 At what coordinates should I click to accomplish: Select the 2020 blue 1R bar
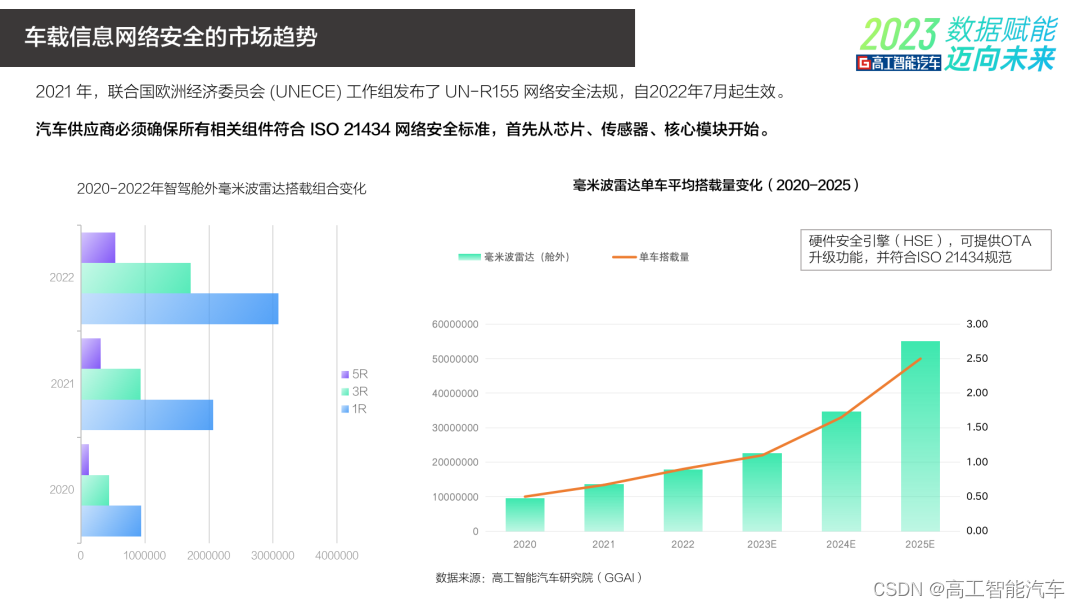[x=111, y=521]
